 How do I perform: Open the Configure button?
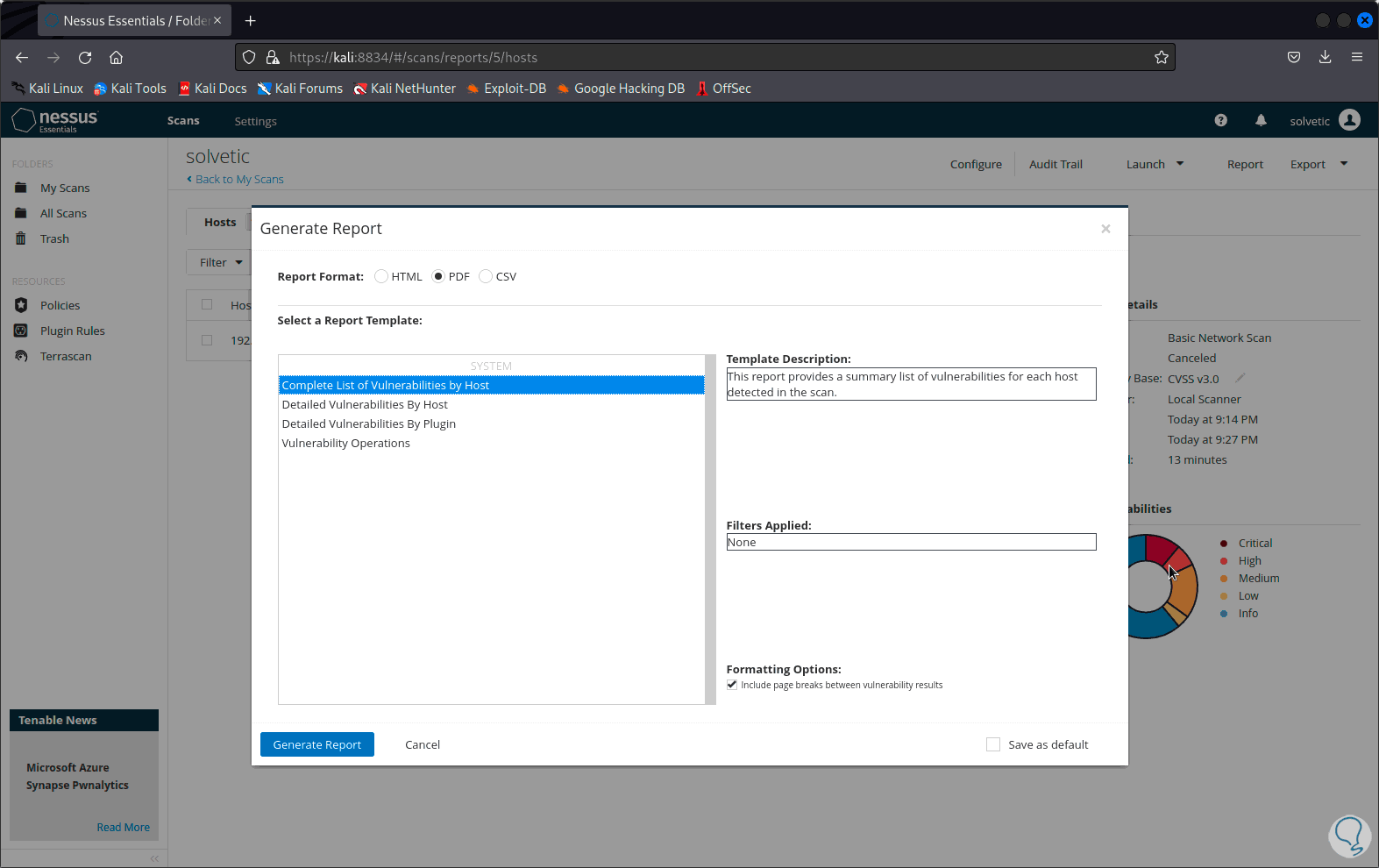(x=976, y=164)
